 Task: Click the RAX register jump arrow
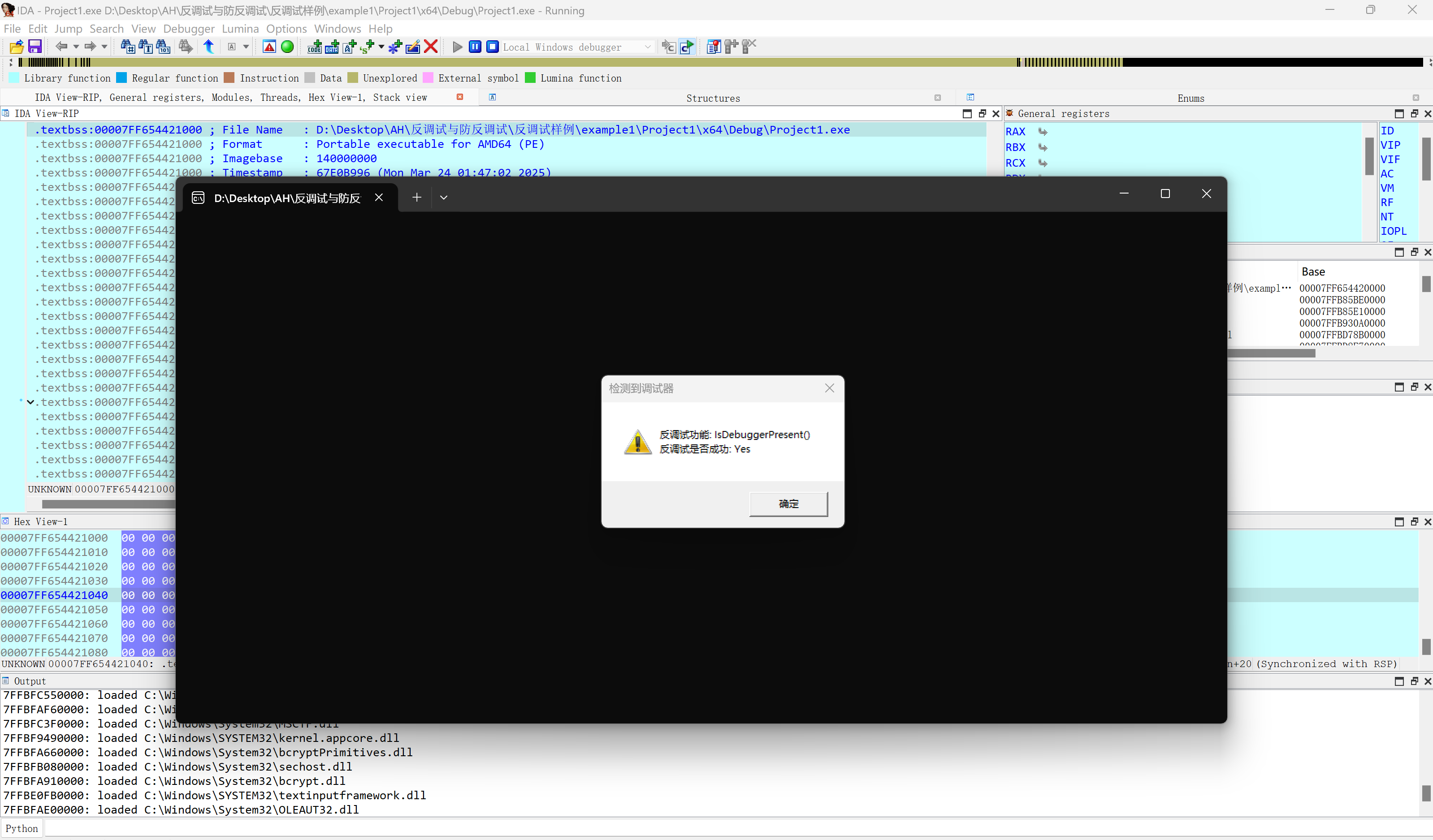click(1043, 131)
